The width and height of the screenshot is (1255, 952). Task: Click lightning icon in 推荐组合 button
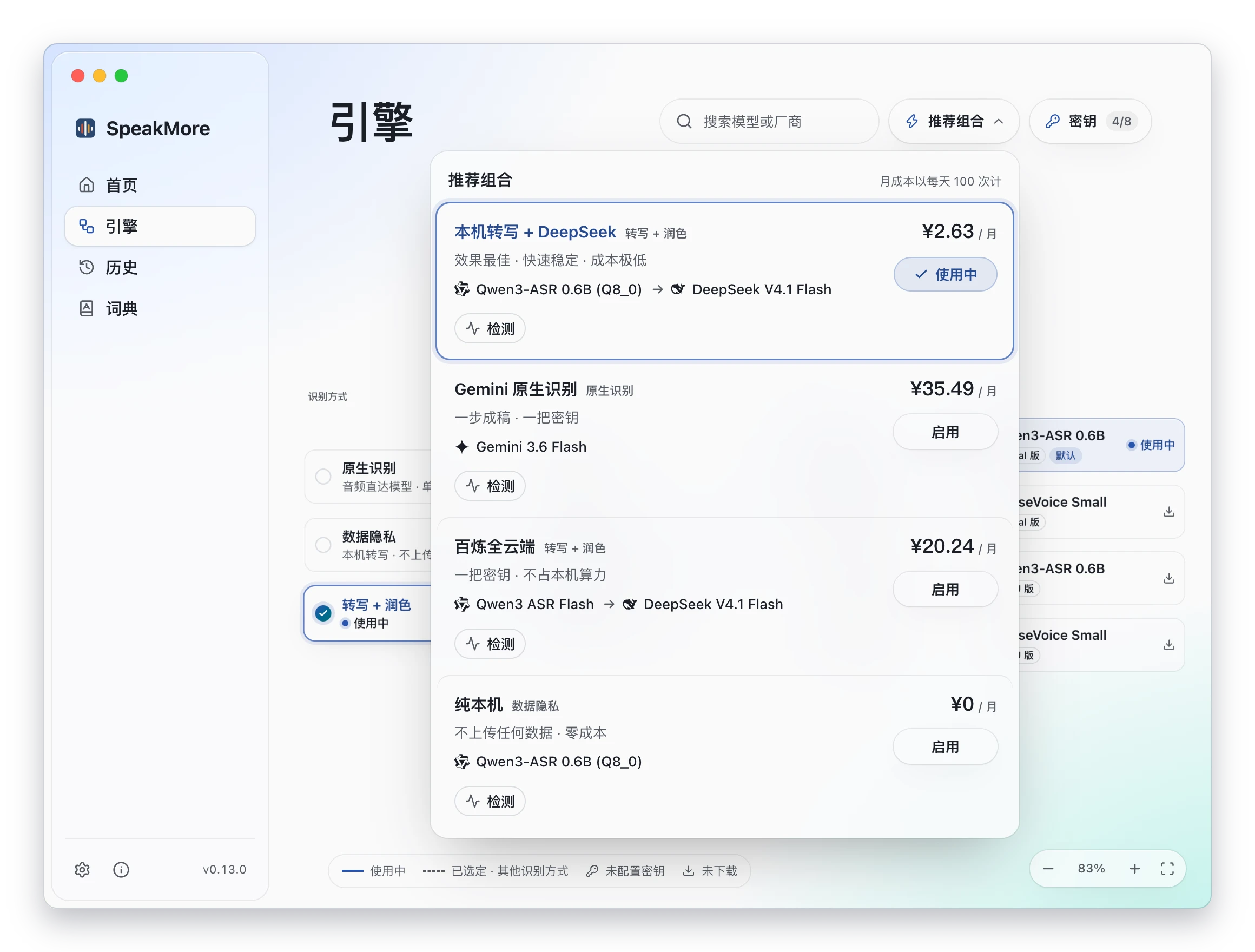pos(911,121)
